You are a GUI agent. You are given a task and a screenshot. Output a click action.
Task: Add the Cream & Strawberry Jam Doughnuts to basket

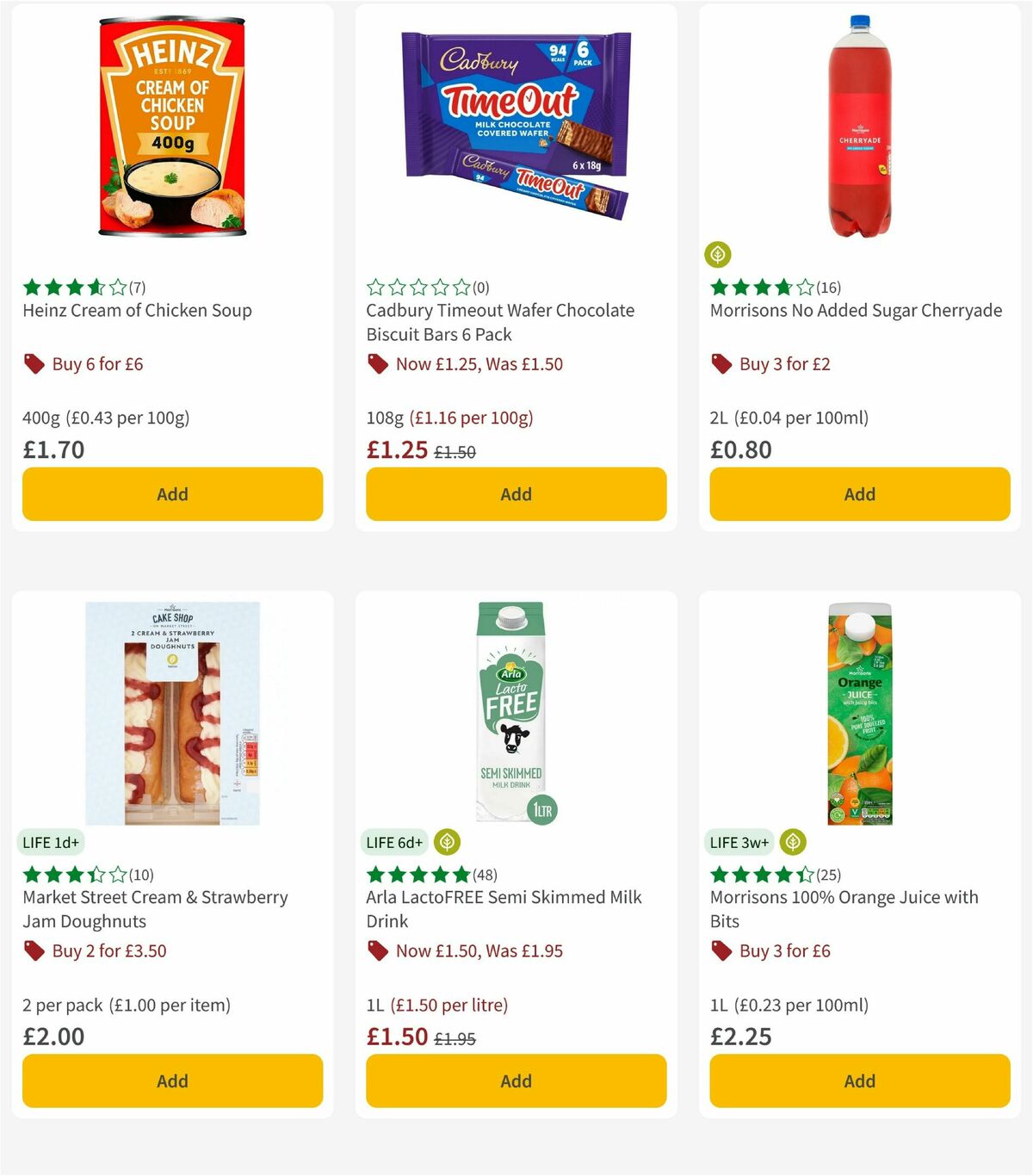click(x=172, y=1080)
